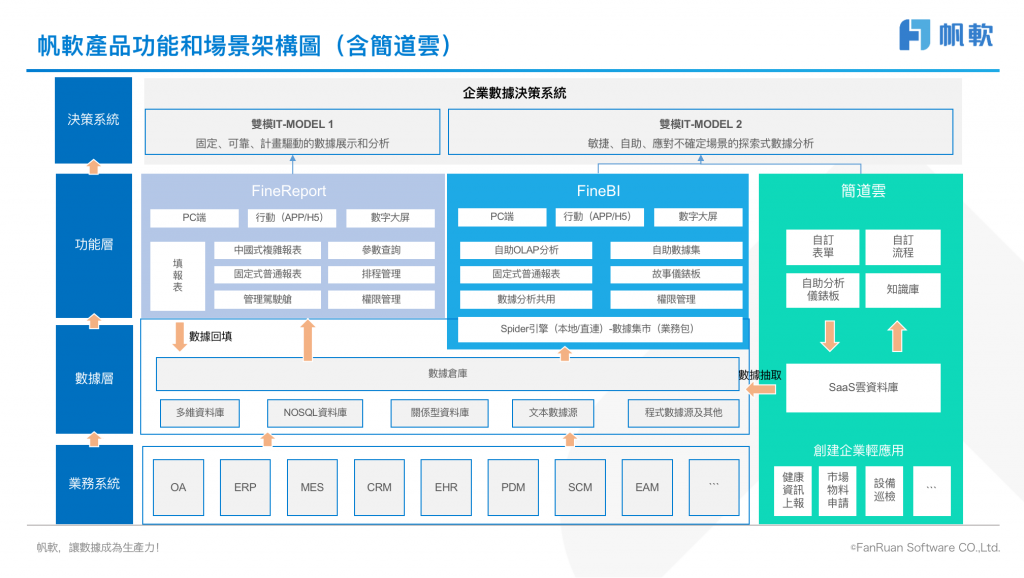
Task: Click the FanRuan logo icon
Action: (x=914, y=35)
